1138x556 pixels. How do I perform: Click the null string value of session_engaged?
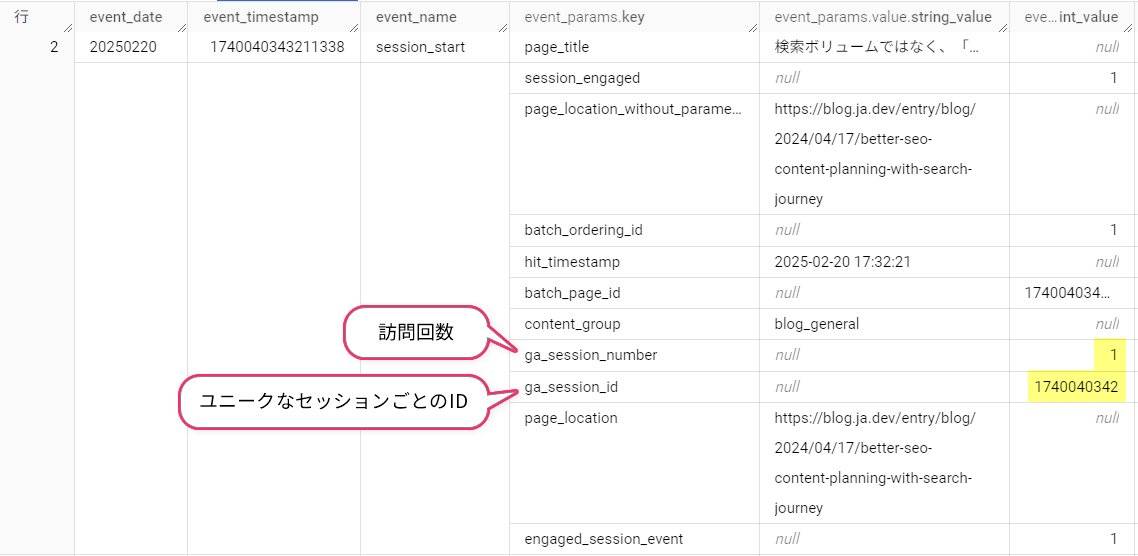(787, 78)
